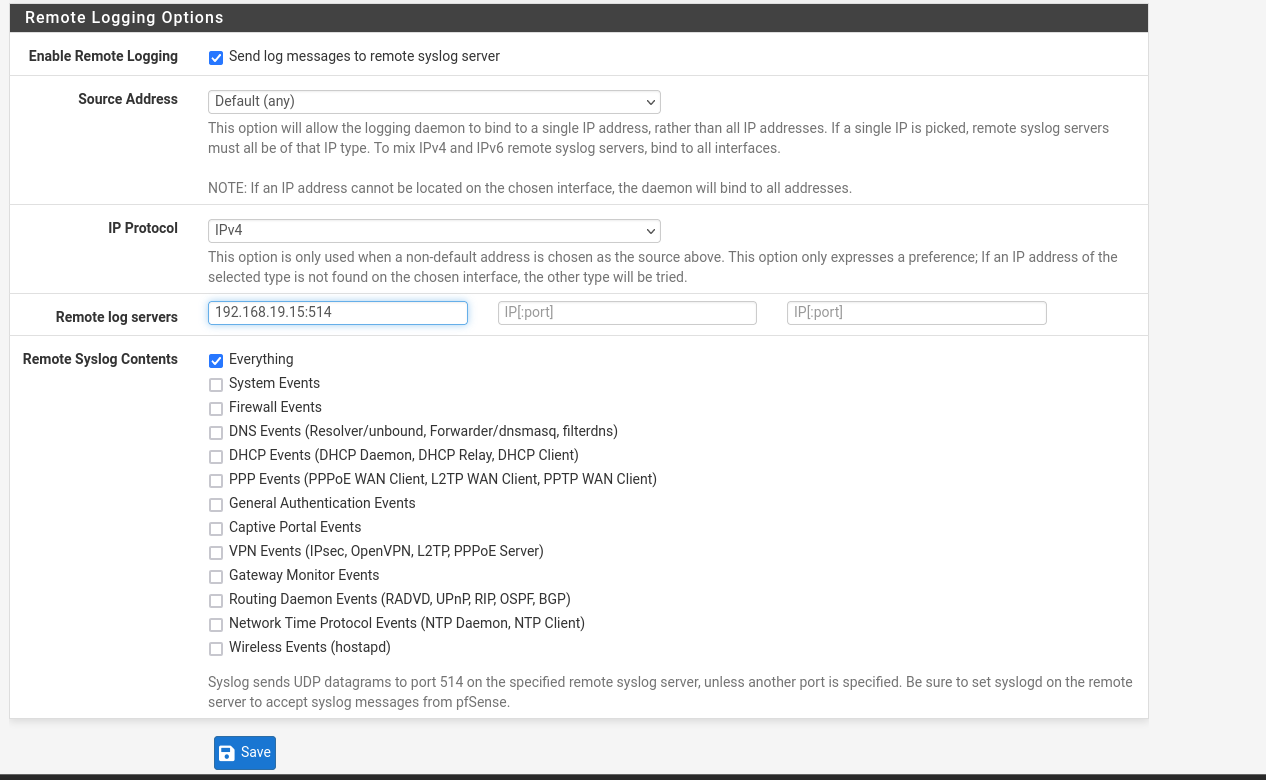Check Captive Portal Events
1266x780 pixels.
point(216,529)
